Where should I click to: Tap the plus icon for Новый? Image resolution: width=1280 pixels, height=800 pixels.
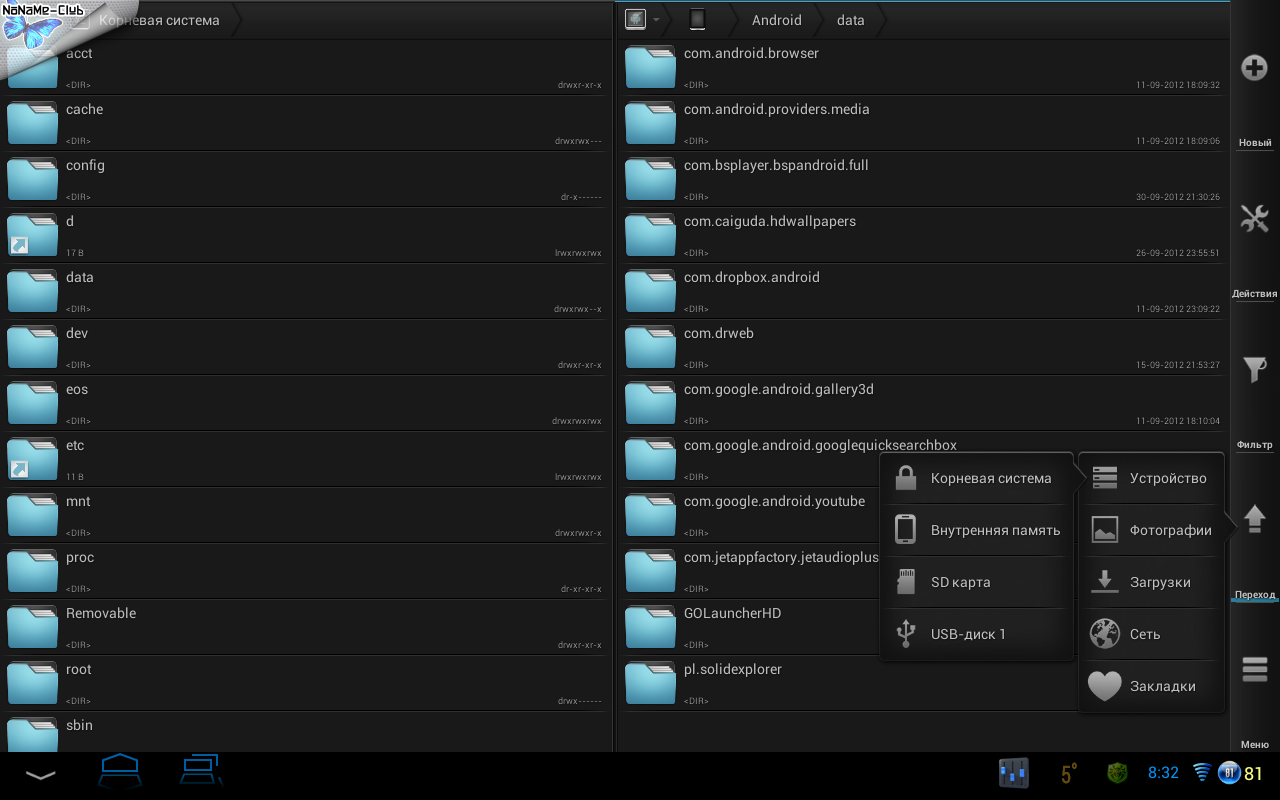tap(1254, 68)
